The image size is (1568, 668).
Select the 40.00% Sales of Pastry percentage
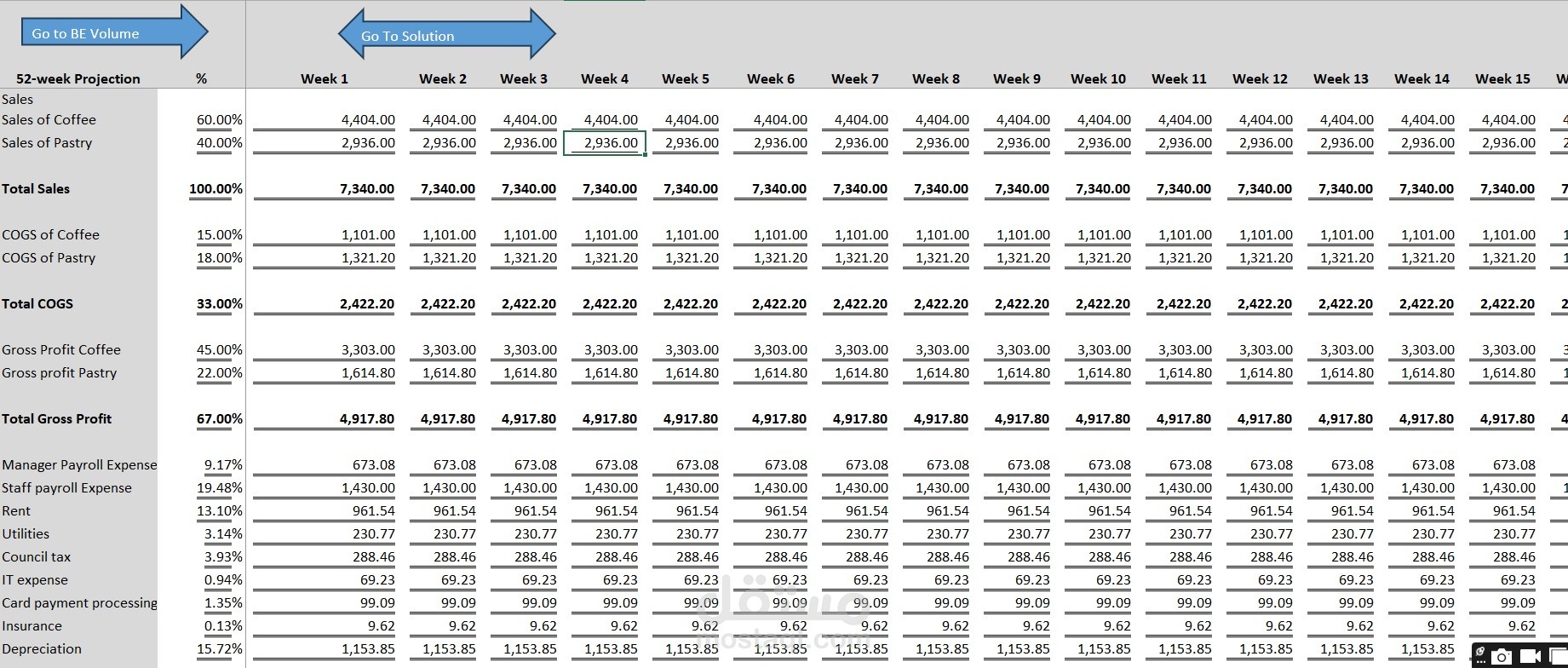point(220,142)
